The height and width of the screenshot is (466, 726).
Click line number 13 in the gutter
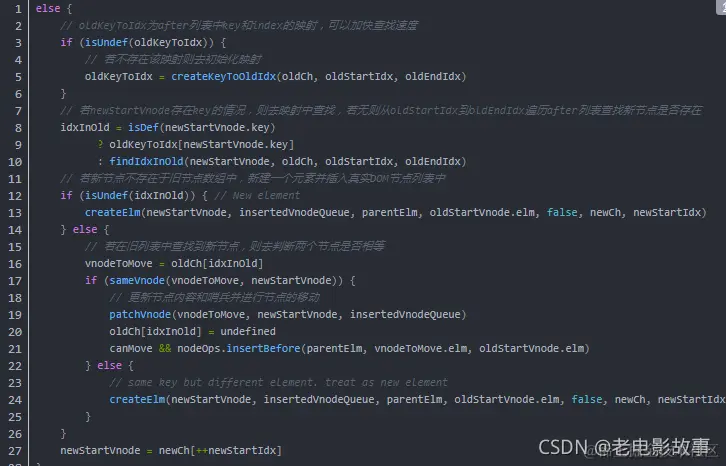tap(15, 213)
